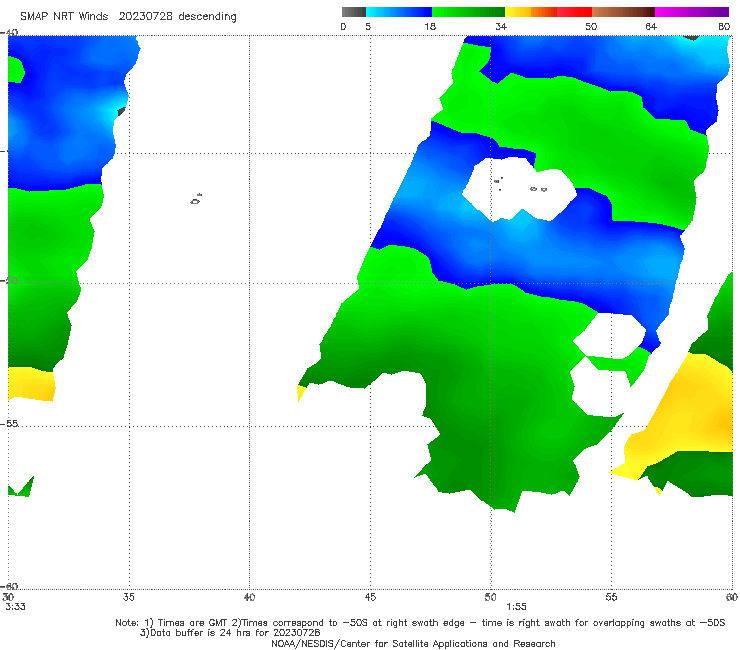The width and height of the screenshot is (740, 650).
Task: Click color bar label '5'
Action: (368, 26)
